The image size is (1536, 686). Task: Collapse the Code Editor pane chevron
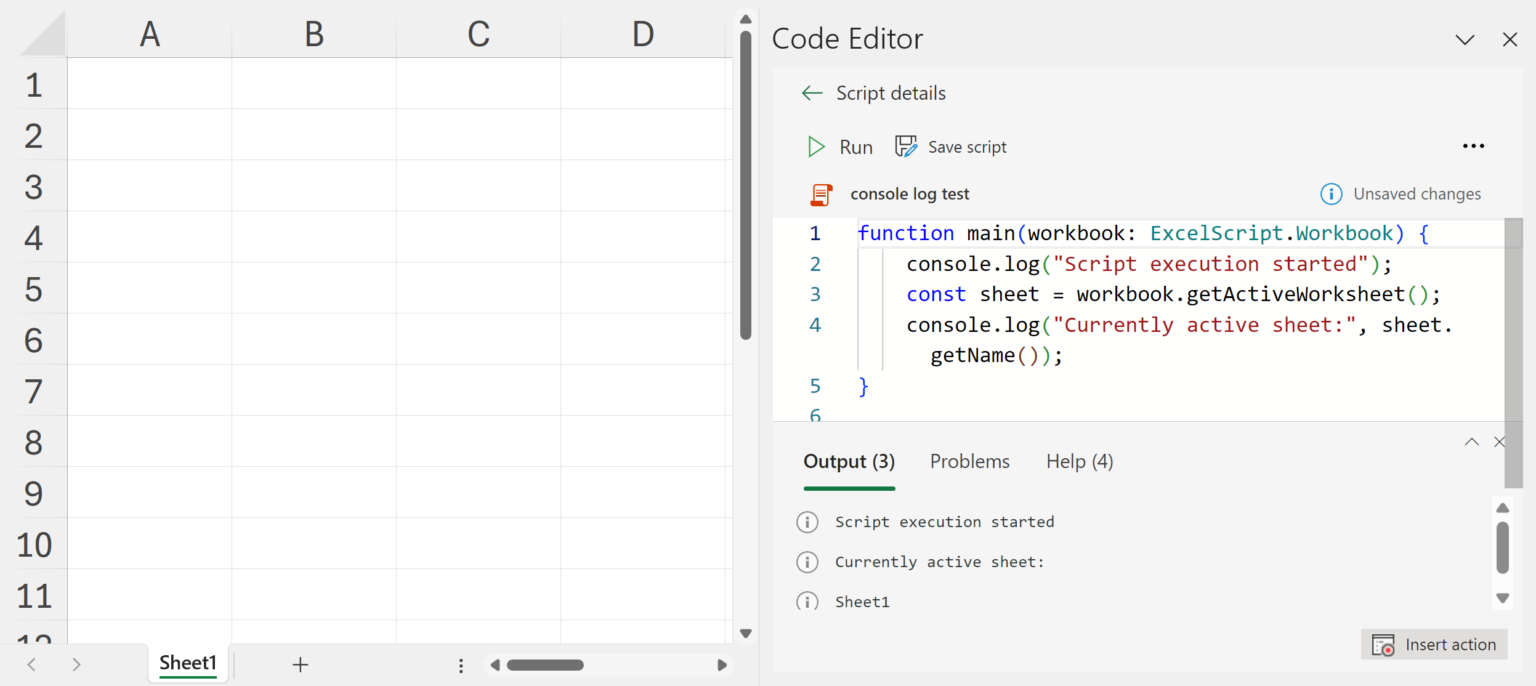pyautogui.click(x=1465, y=40)
